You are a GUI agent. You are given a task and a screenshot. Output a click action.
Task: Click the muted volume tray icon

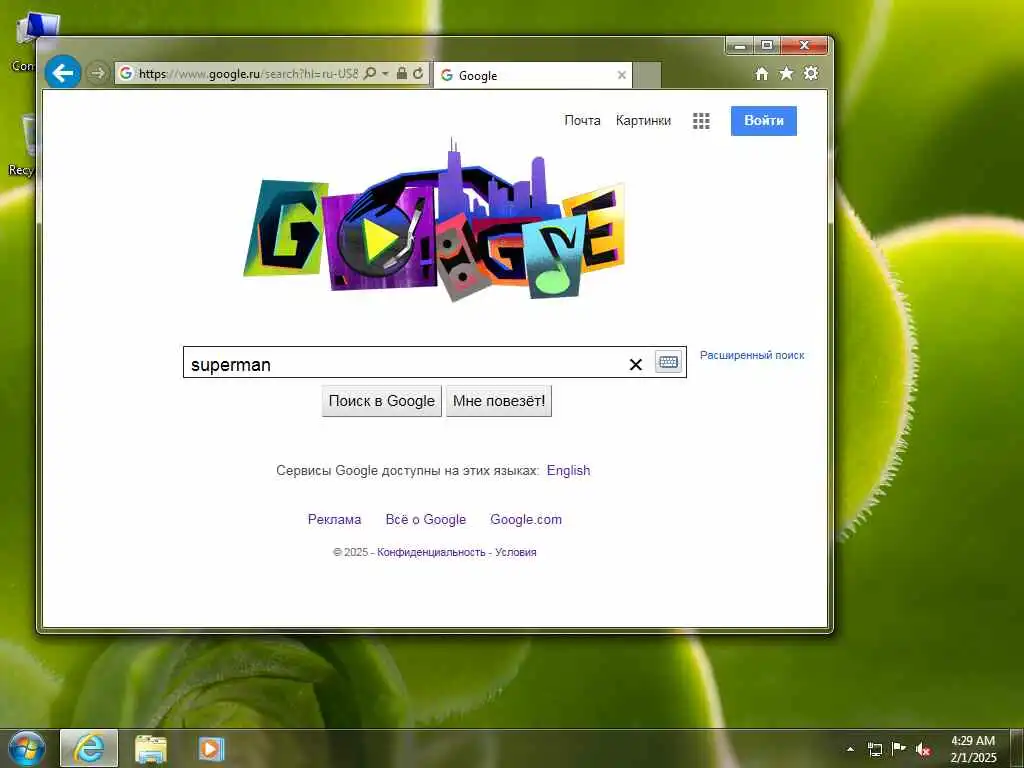pyautogui.click(x=923, y=749)
